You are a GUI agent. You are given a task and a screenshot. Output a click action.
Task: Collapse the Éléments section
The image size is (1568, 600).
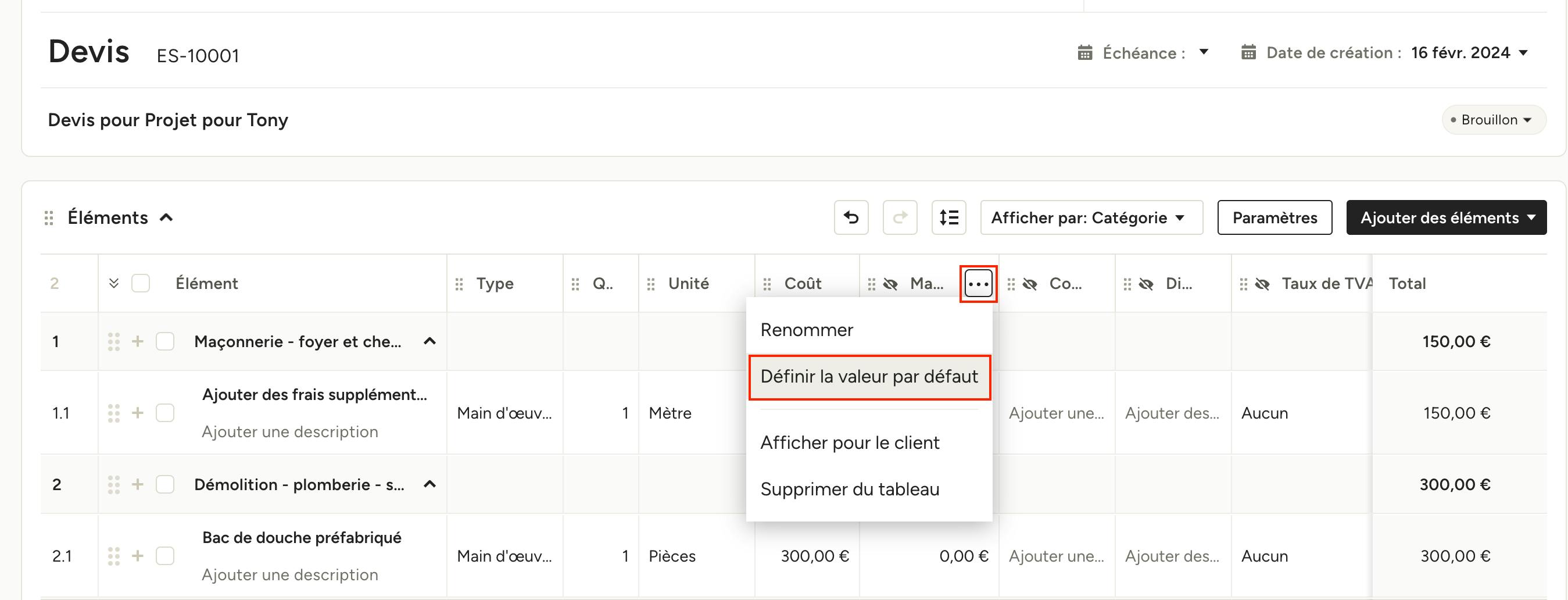[x=166, y=217]
